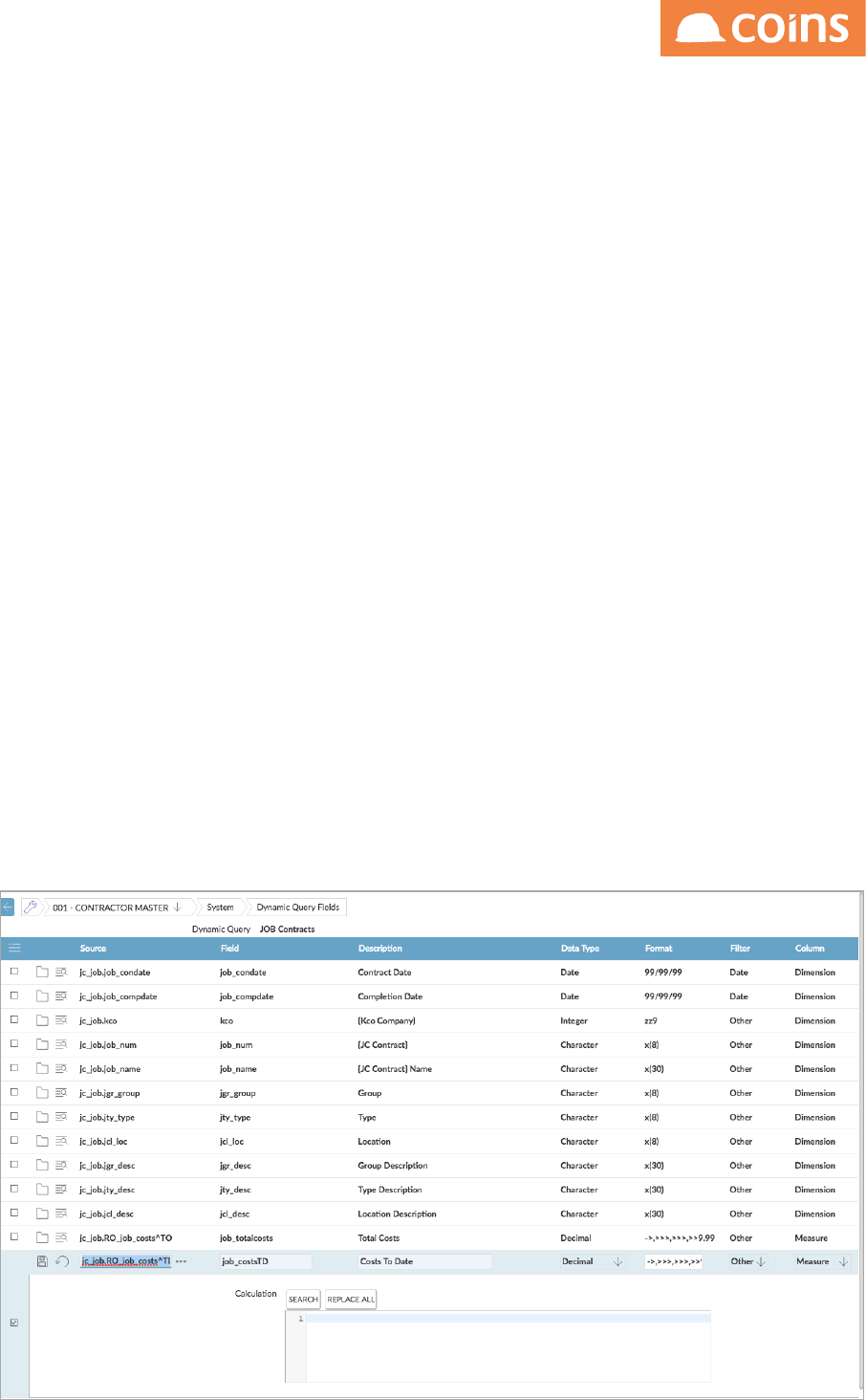The height and width of the screenshot is (1400, 866).
Task: Click the job_costsTD field name input
Action: [x=266, y=1261]
